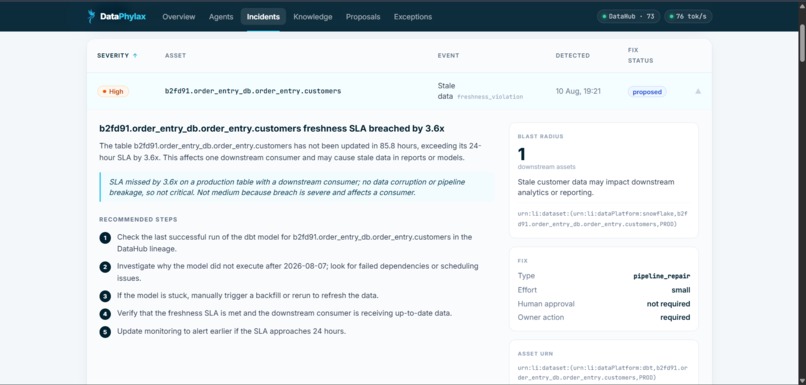Open the Overview tab
The image size is (806, 385).
pos(179,17)
